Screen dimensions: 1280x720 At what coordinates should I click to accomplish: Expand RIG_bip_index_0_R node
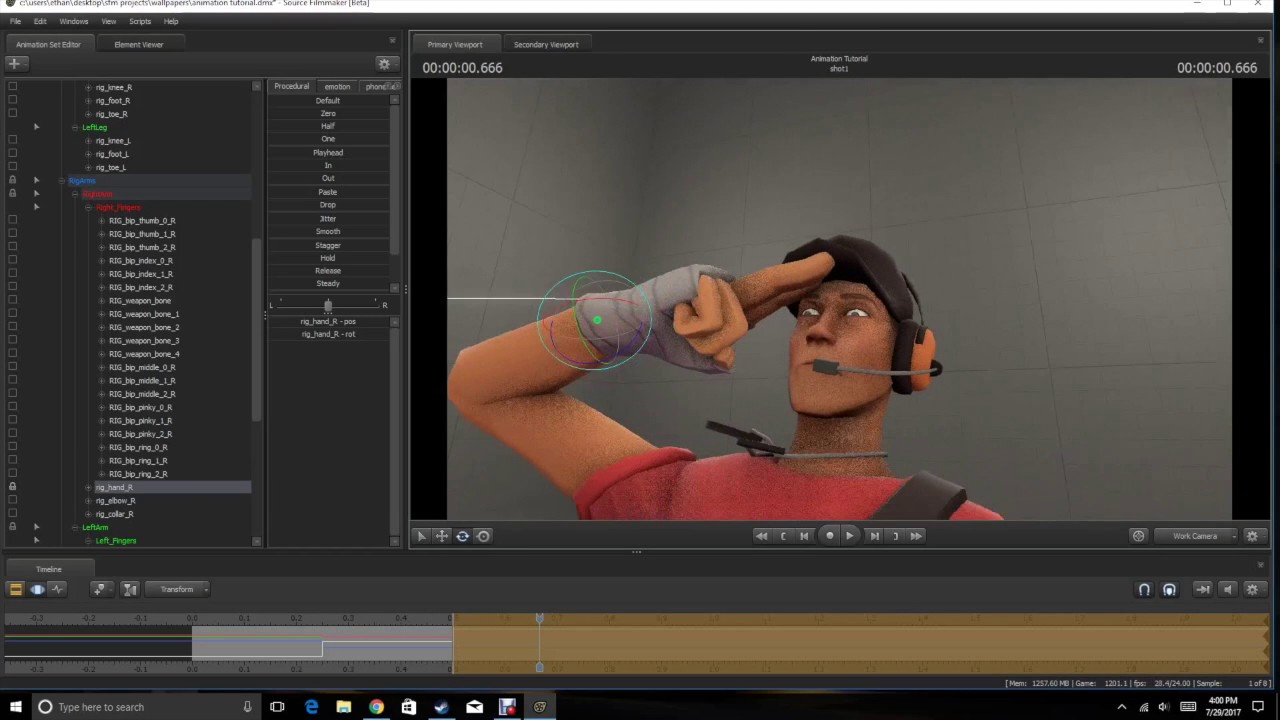101,261
